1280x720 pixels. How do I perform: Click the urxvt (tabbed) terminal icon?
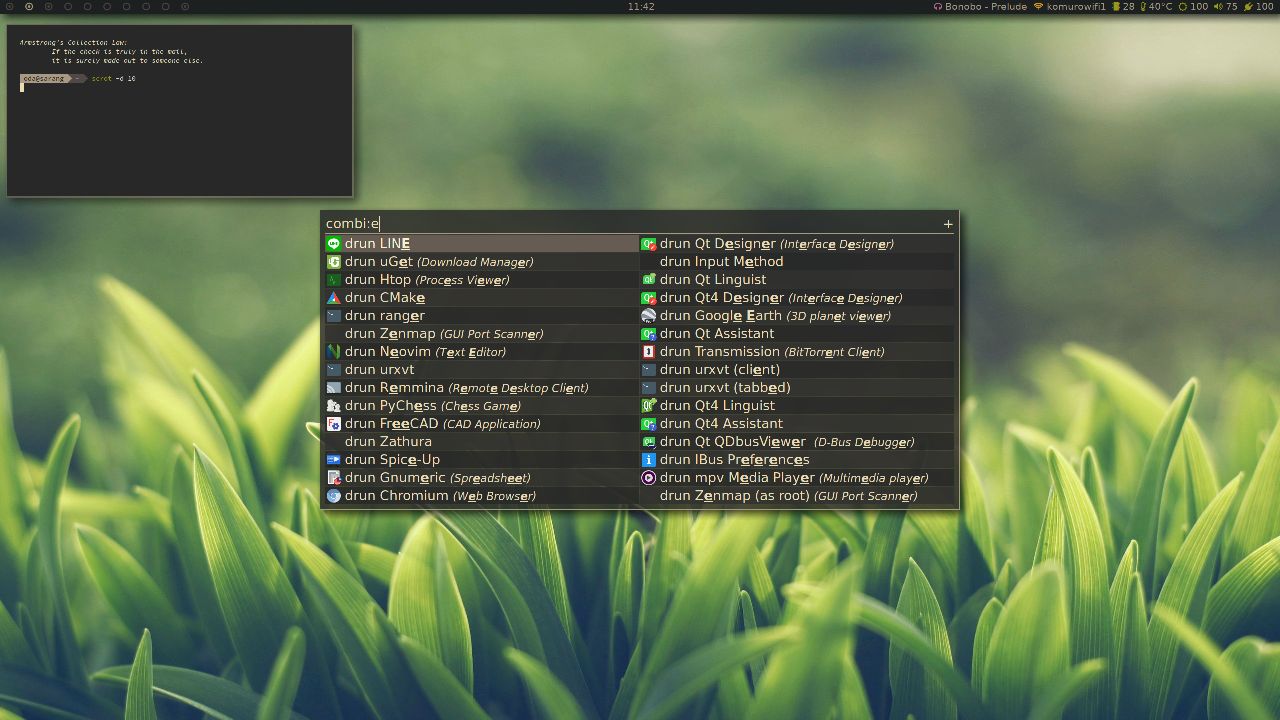tap(649, 387)
